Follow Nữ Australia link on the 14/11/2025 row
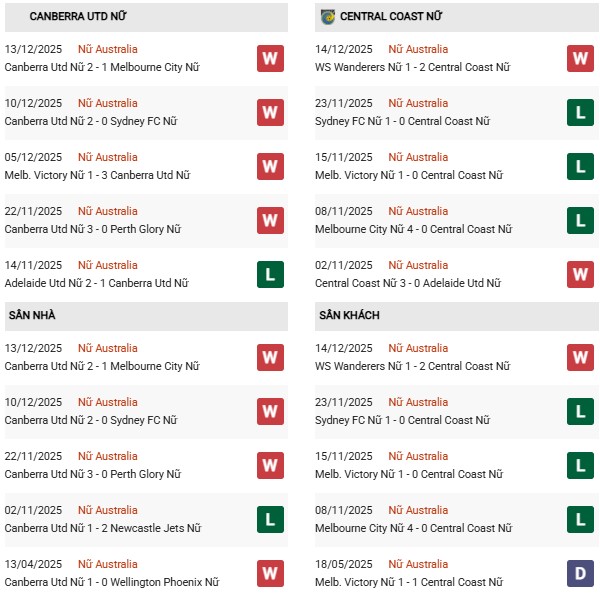The image size is (600, 594). 108,265
